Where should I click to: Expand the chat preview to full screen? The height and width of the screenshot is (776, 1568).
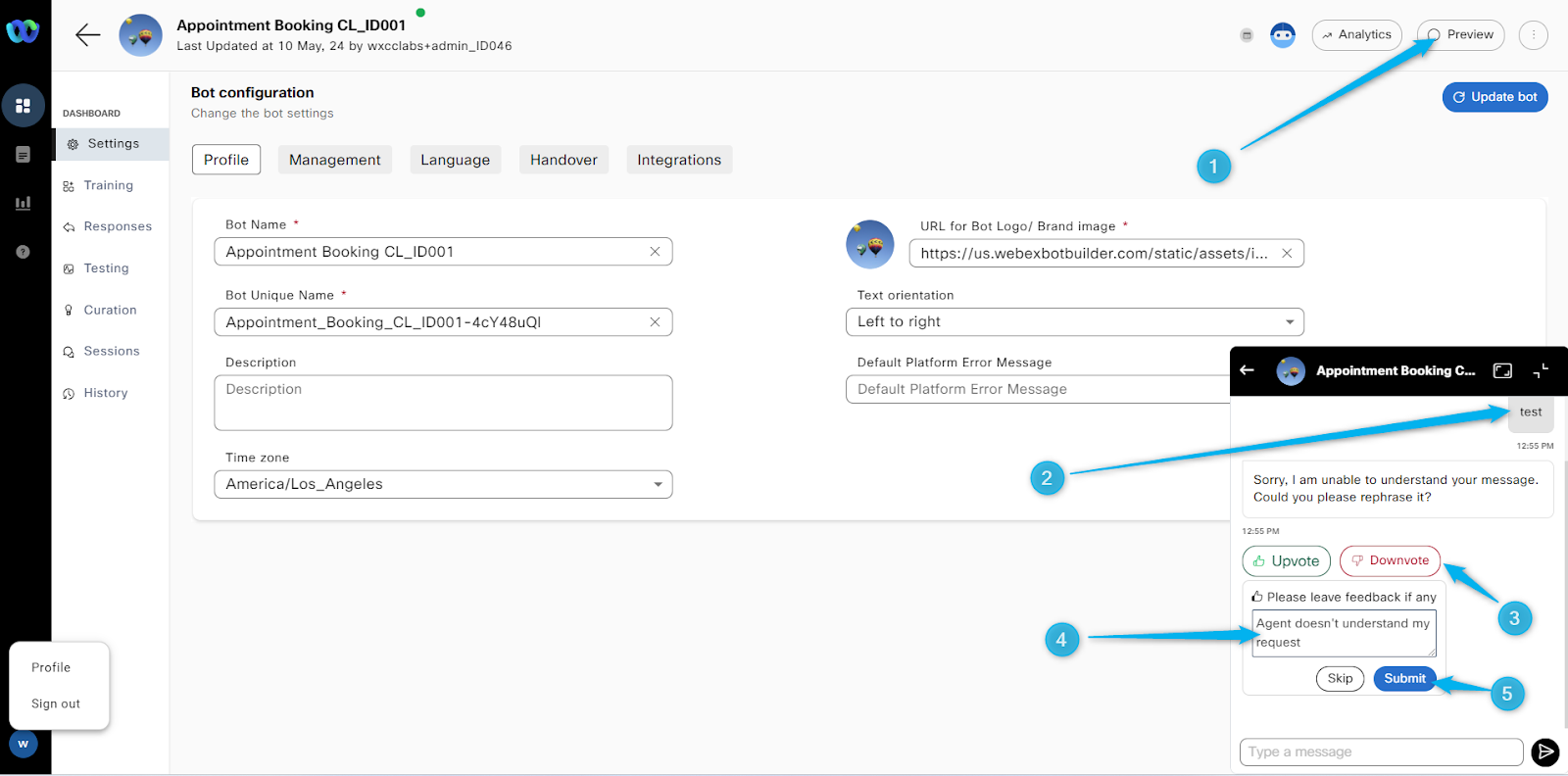pos(1502,370)
